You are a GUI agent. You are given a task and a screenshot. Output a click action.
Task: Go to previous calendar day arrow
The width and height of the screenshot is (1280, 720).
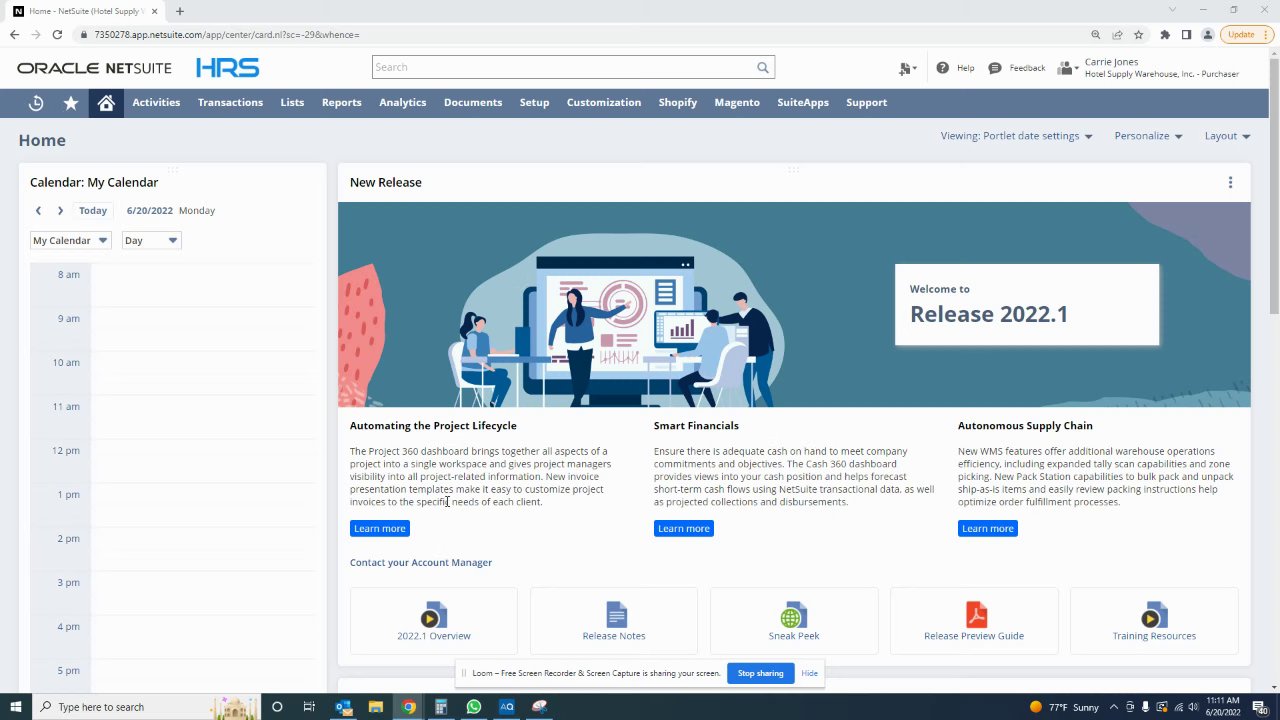click(x=38, y=211)
